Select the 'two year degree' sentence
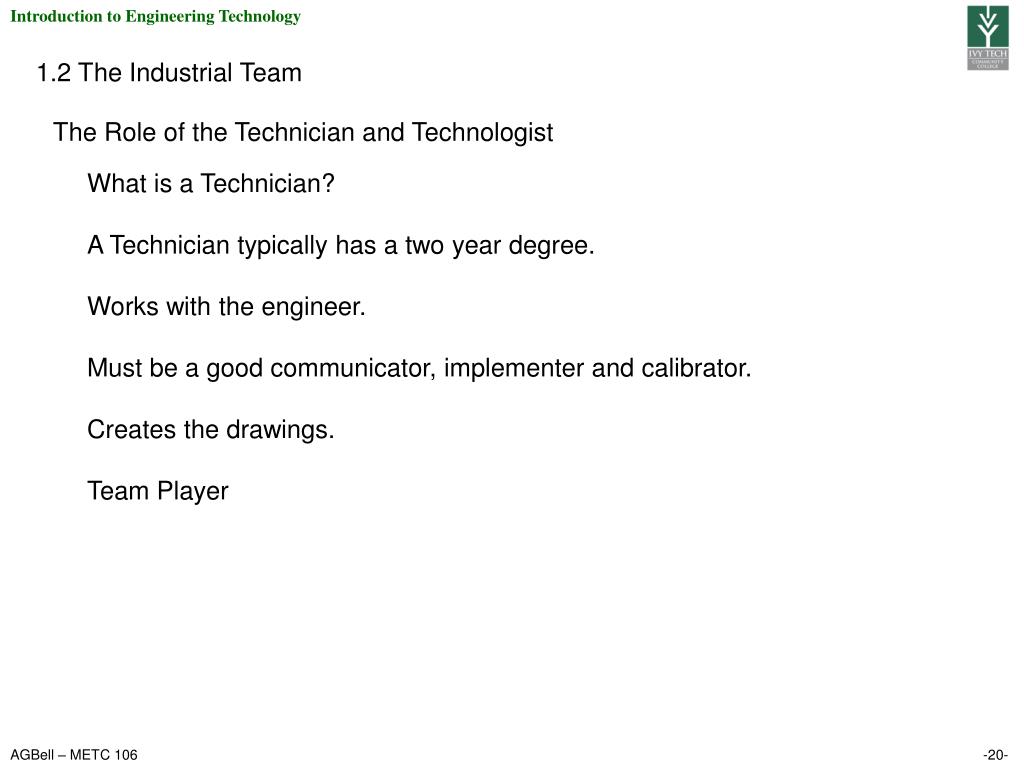This screenshot has width=1024, height=768. [x=341, y=246]
